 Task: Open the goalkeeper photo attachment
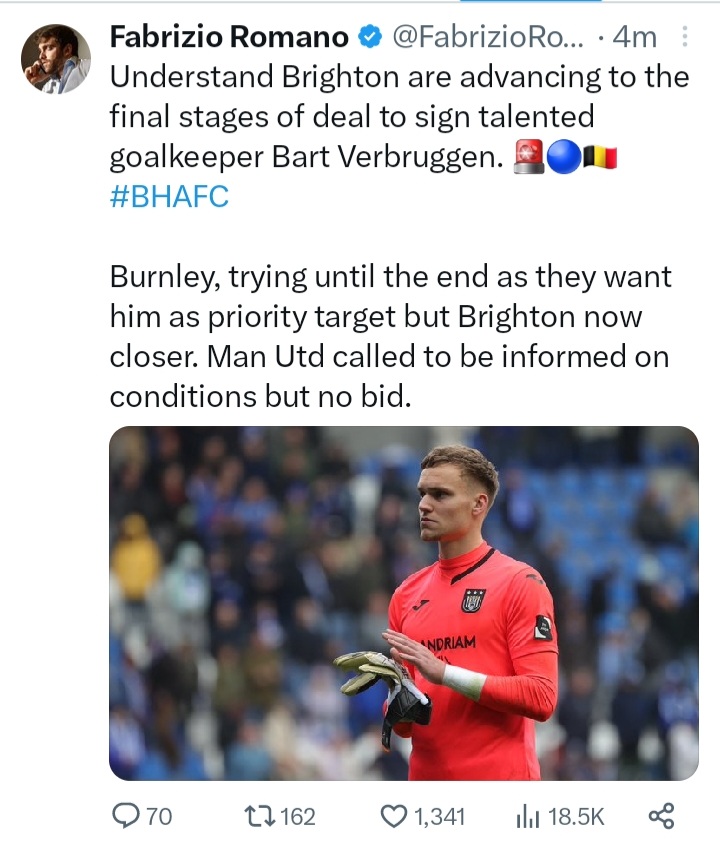[404, 603]
